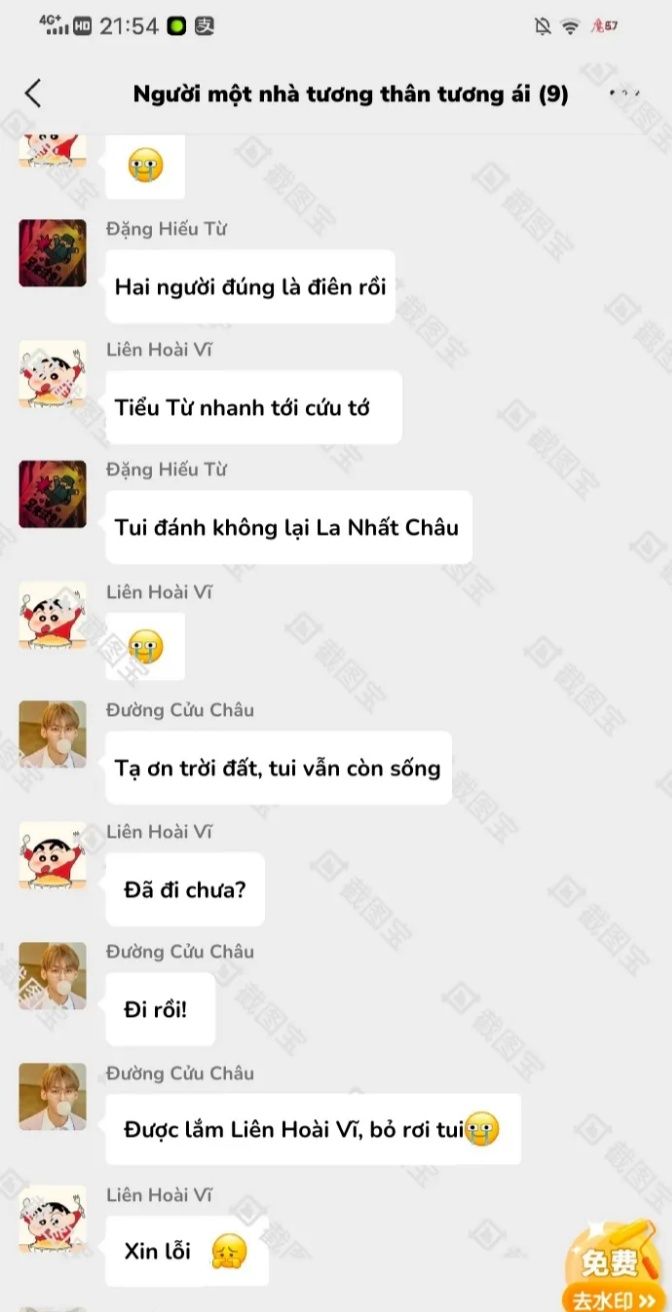Image resolution: width=672 pixels, height=1312 pixels.
Task: Tap the 'Đi rồi!' message bubble
Action: pyautogui.click(x=160, y=1009)
